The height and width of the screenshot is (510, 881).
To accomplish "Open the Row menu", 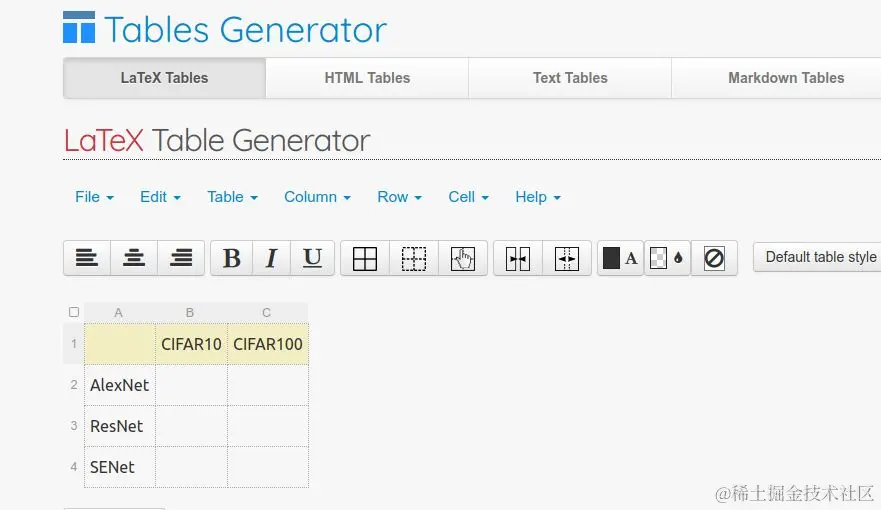I will point(399,197).
